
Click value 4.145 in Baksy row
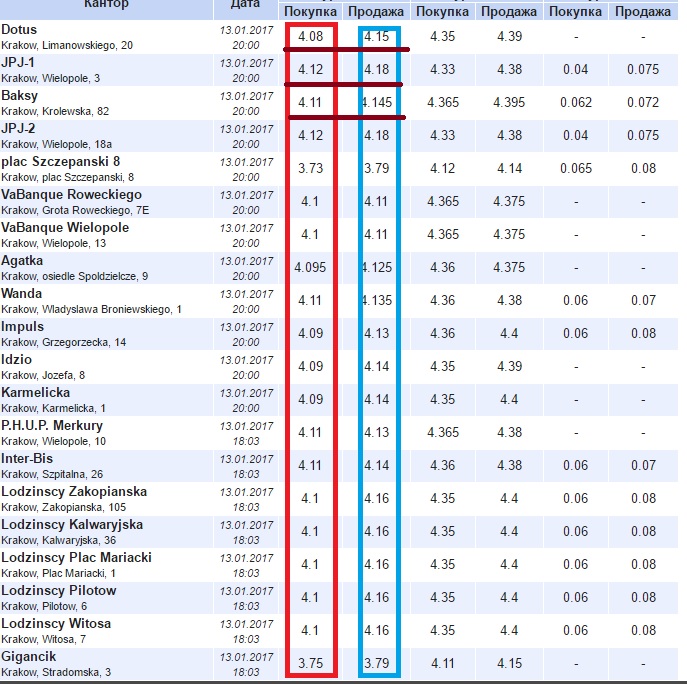377,103
